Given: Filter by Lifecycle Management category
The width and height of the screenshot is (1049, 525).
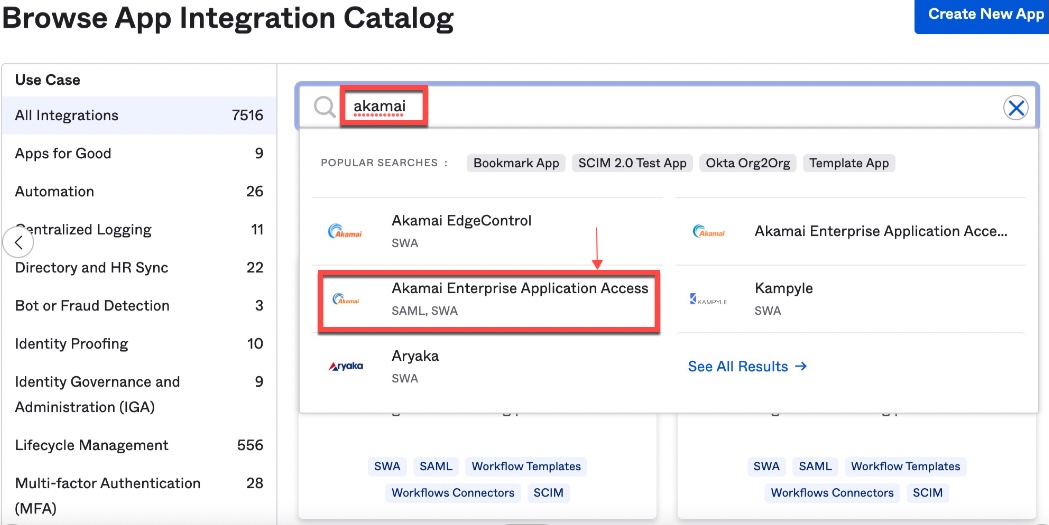Looking at the screenshot, I should pyautogui.click(x=92, y=446).
